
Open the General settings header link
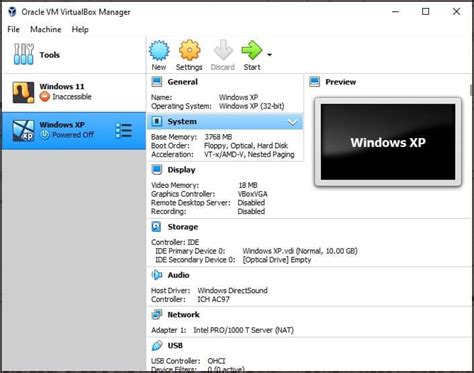click(182, 82)
